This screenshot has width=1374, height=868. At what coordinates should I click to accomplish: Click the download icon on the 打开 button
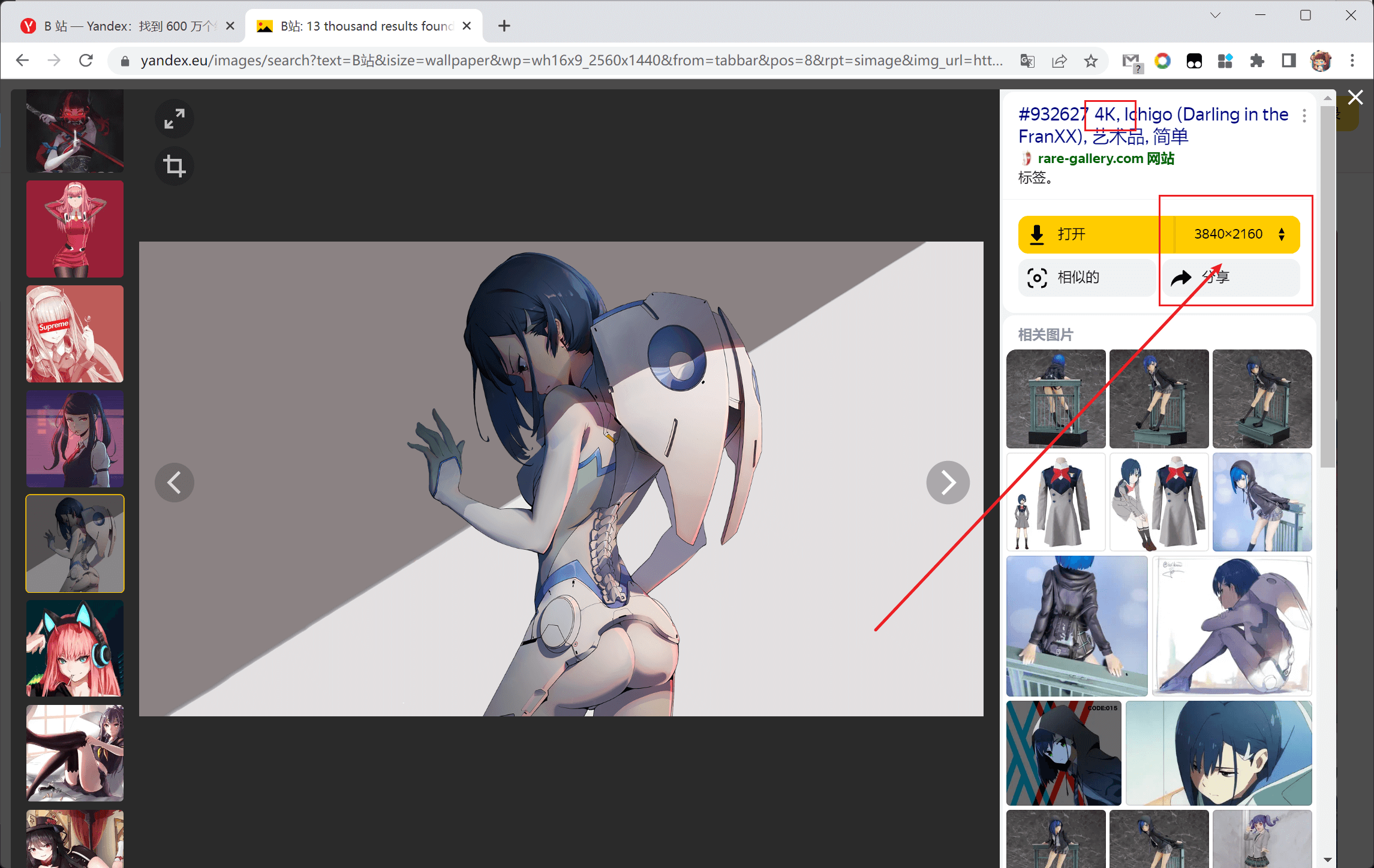click(1037, 234)
